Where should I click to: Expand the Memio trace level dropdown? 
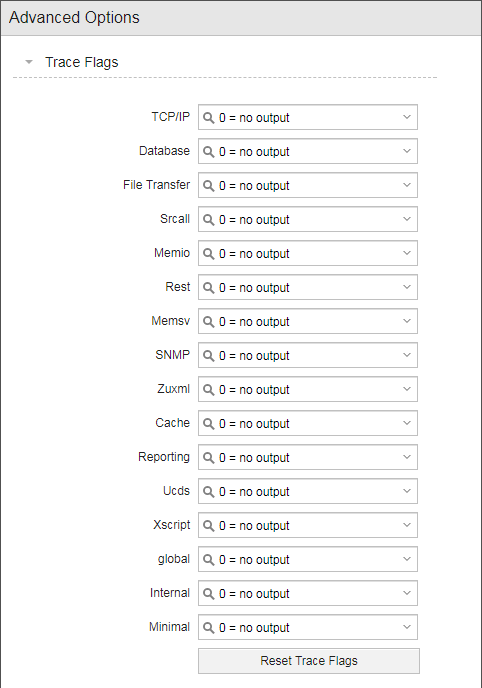coord(407,253)
